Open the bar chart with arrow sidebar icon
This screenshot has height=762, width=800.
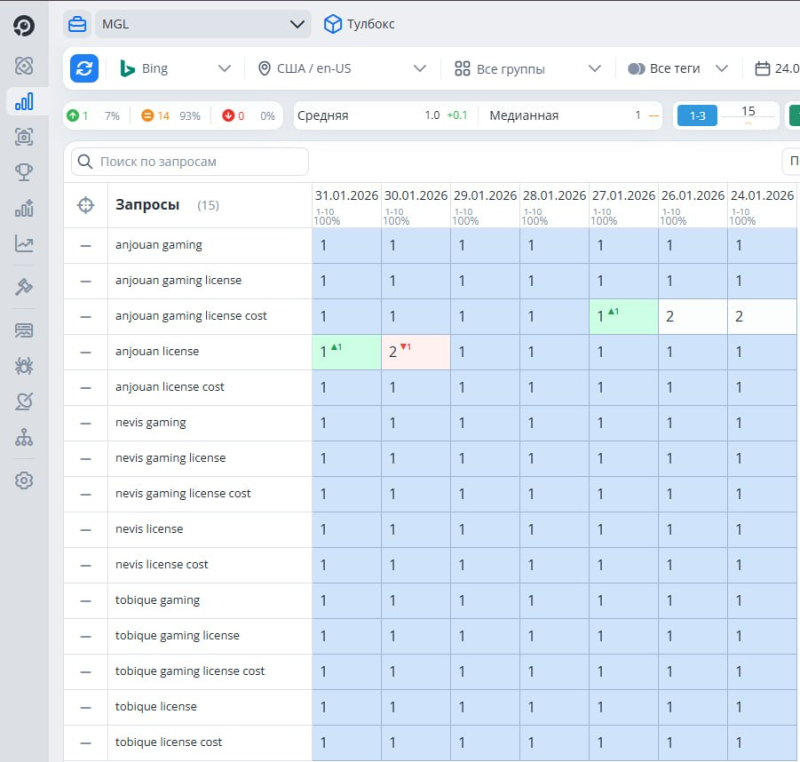[24, 208]
